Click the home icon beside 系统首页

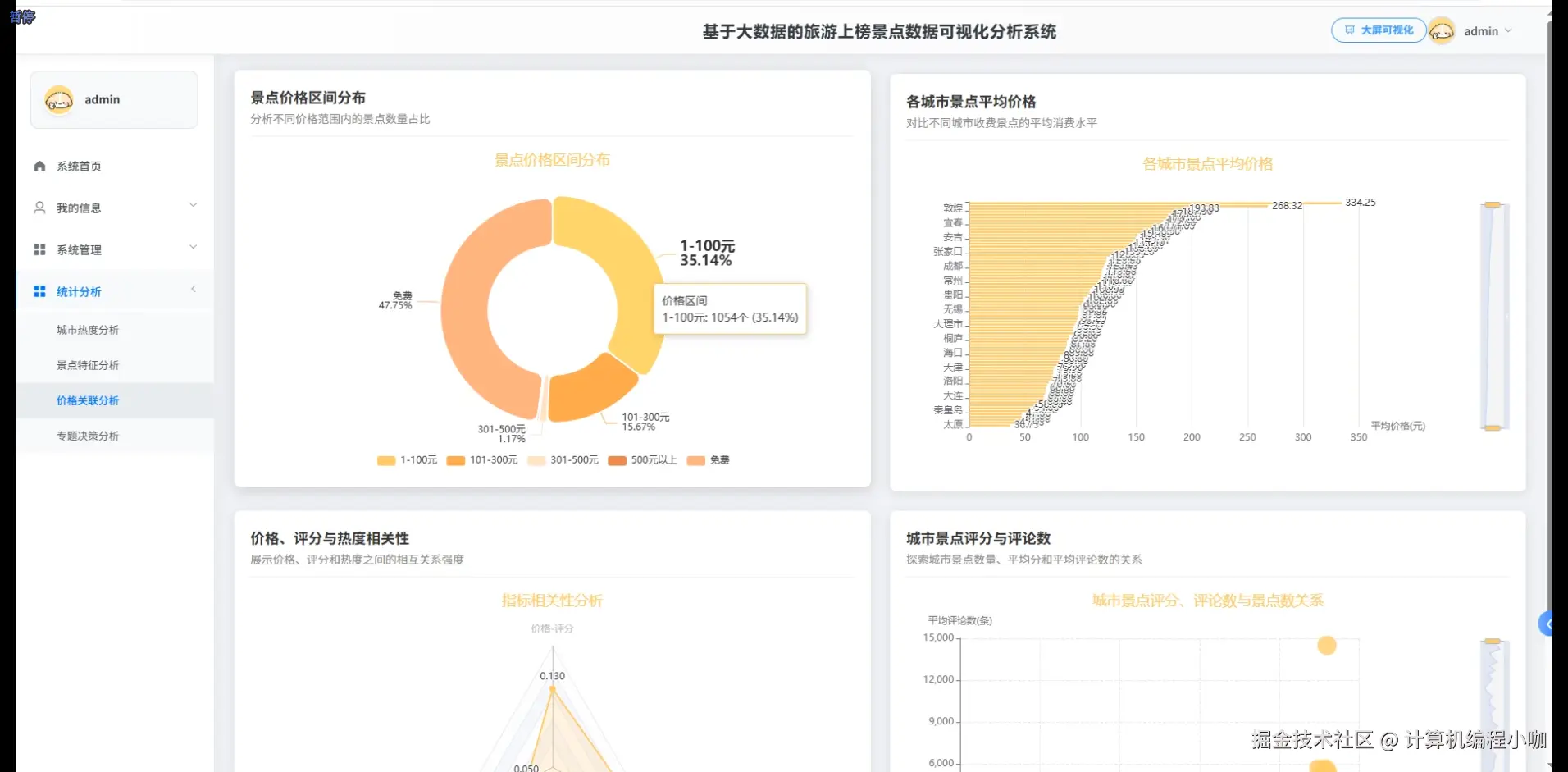(x=39, y=166)
